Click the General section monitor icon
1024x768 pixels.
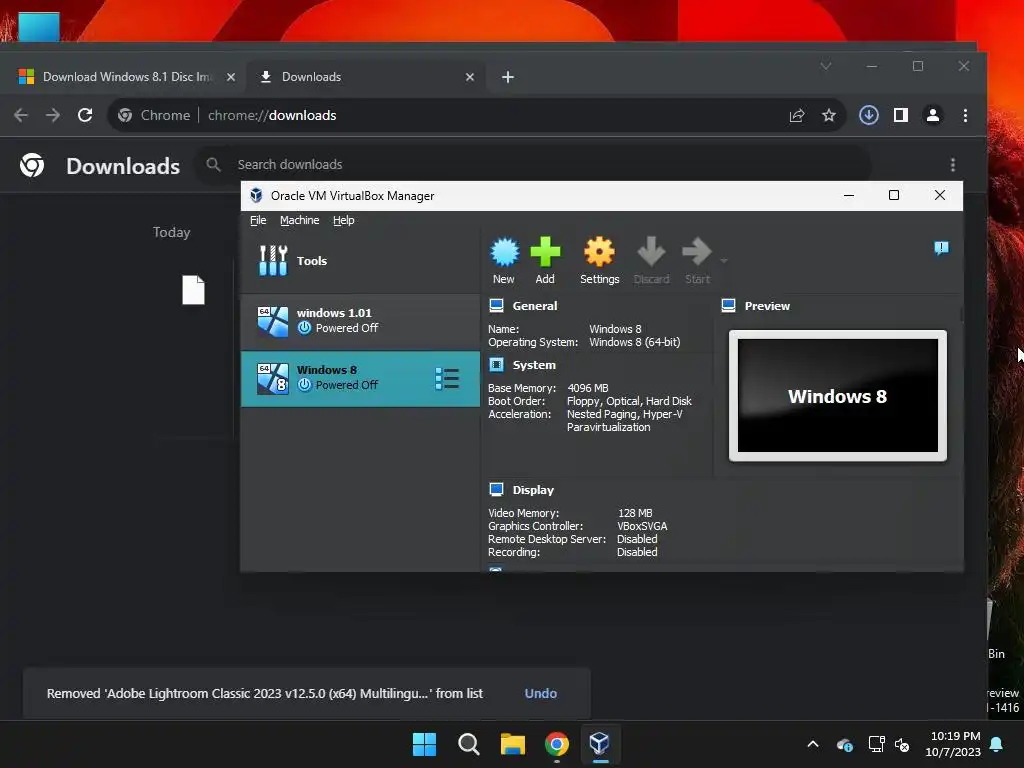496,305
